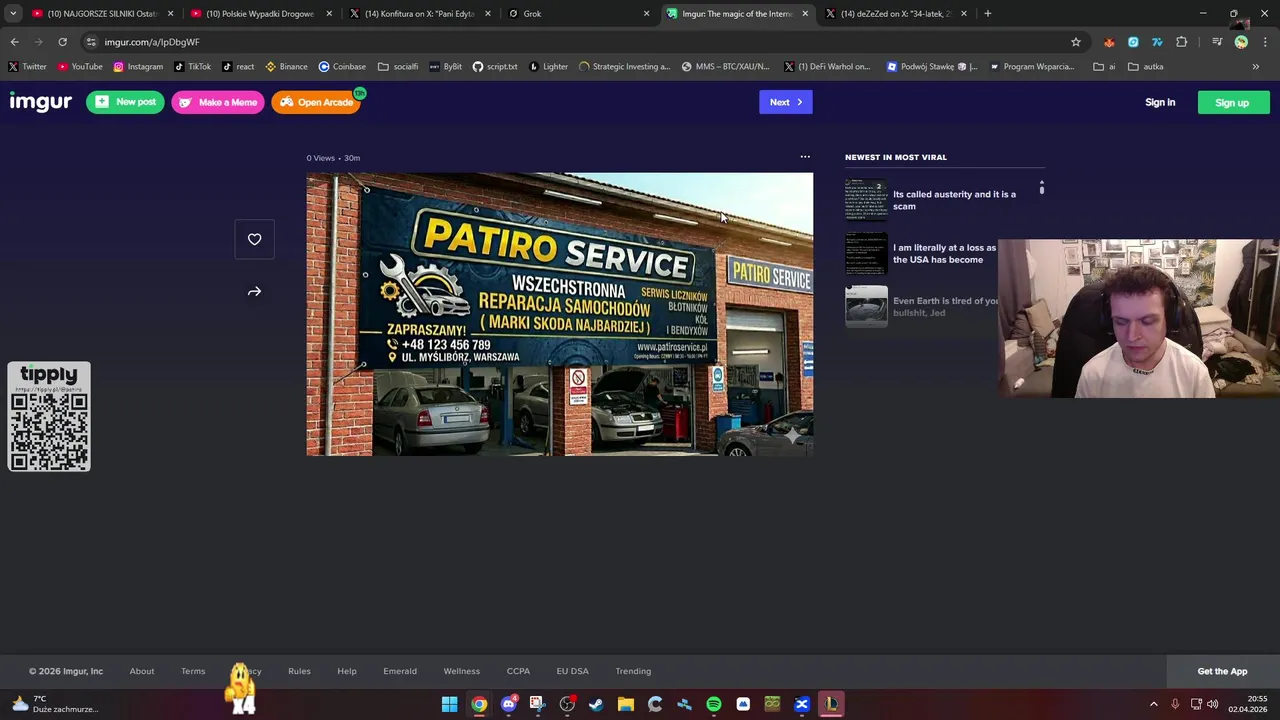This screenshot has width=1280, height=720.
Task: Open the weather widget showing 7°C
Action: [x=55, y=704]
